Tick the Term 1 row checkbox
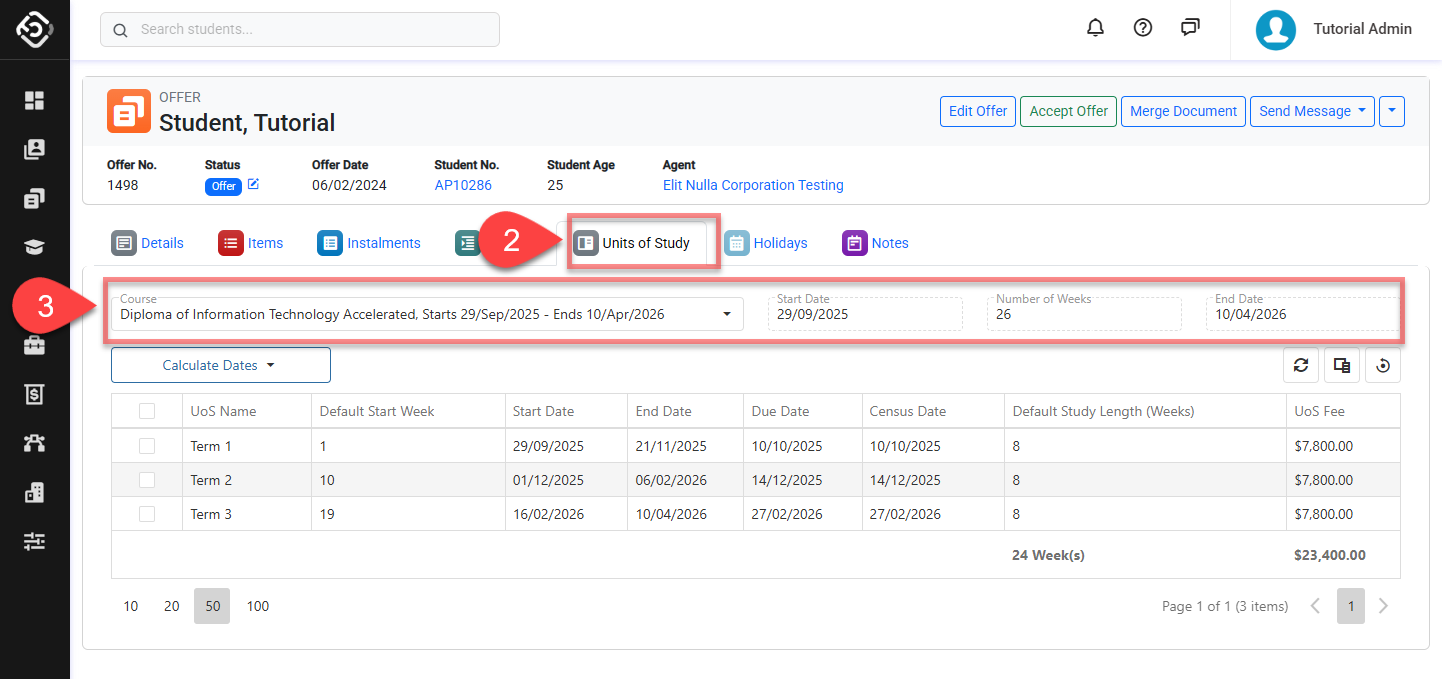Image resolution: width=1442 pixels, height=679 pixels. 147,446
